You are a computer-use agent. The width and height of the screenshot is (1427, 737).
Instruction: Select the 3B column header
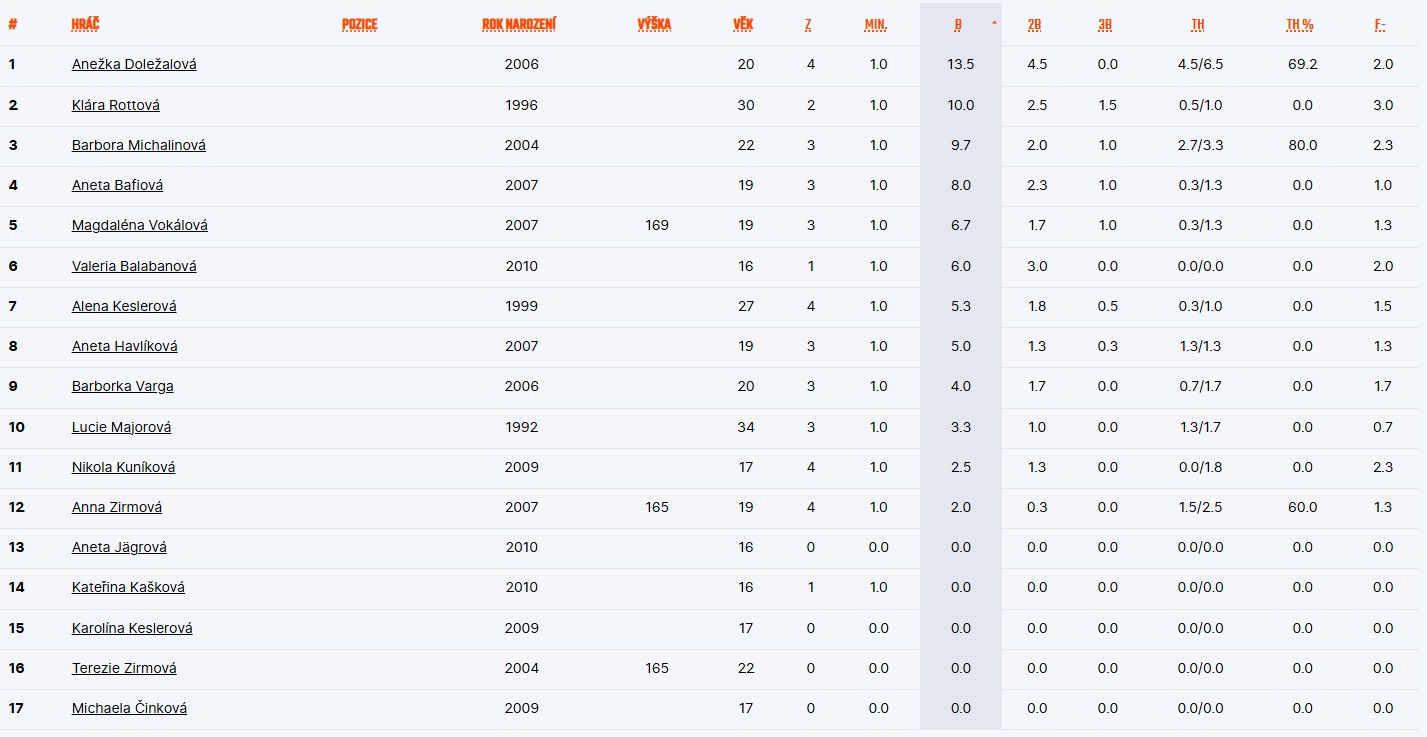(x=1105, y=24)
